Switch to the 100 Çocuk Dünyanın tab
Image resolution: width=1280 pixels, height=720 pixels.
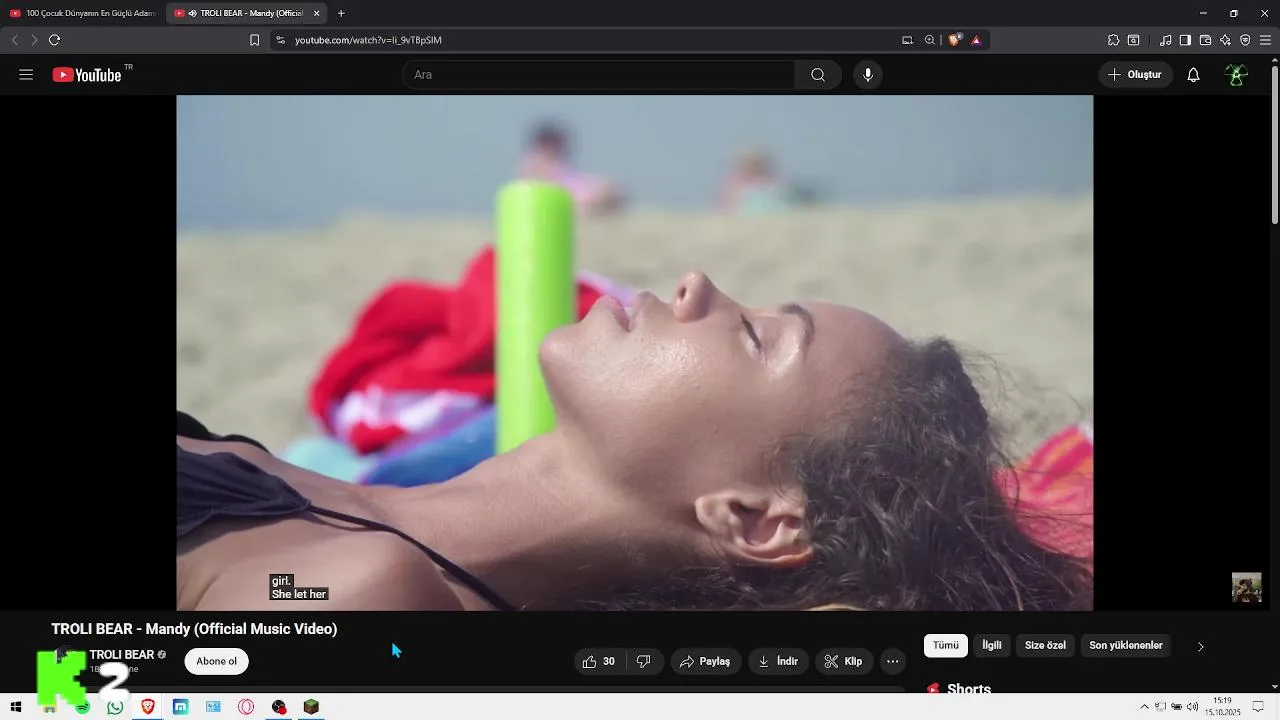84,13
